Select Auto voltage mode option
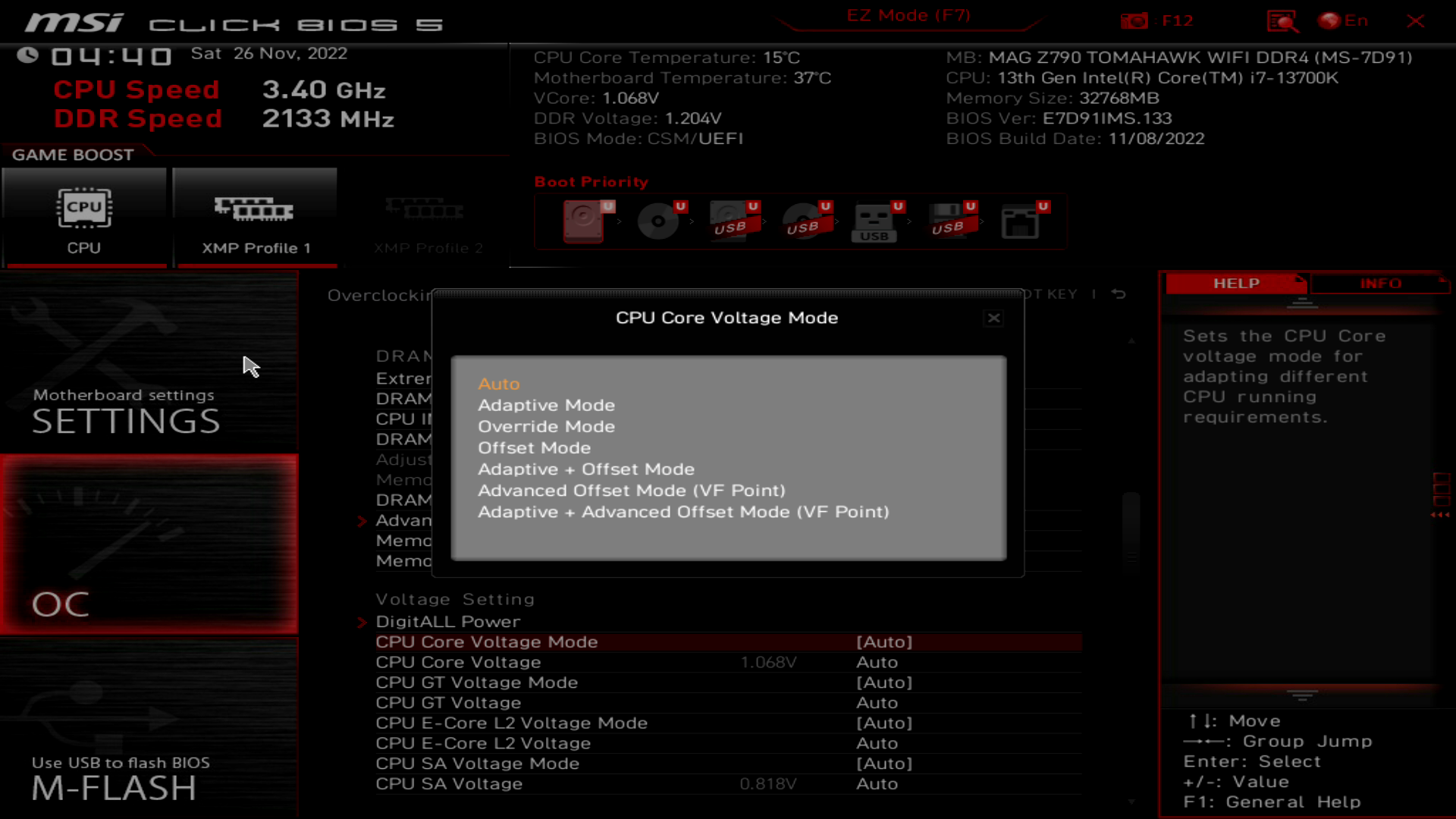Image resolution: width=1456 pixels, height=819 pixels. point(498,383)
